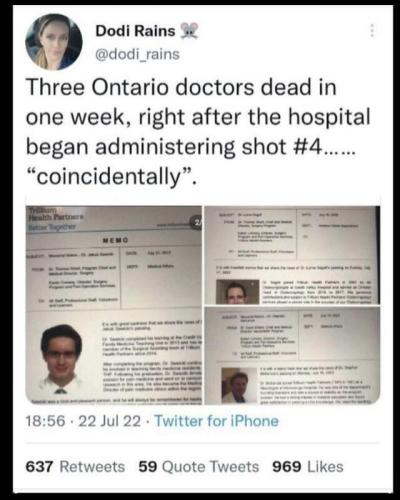
Task: Open the top-right memo photo
Action: point(292,255)
